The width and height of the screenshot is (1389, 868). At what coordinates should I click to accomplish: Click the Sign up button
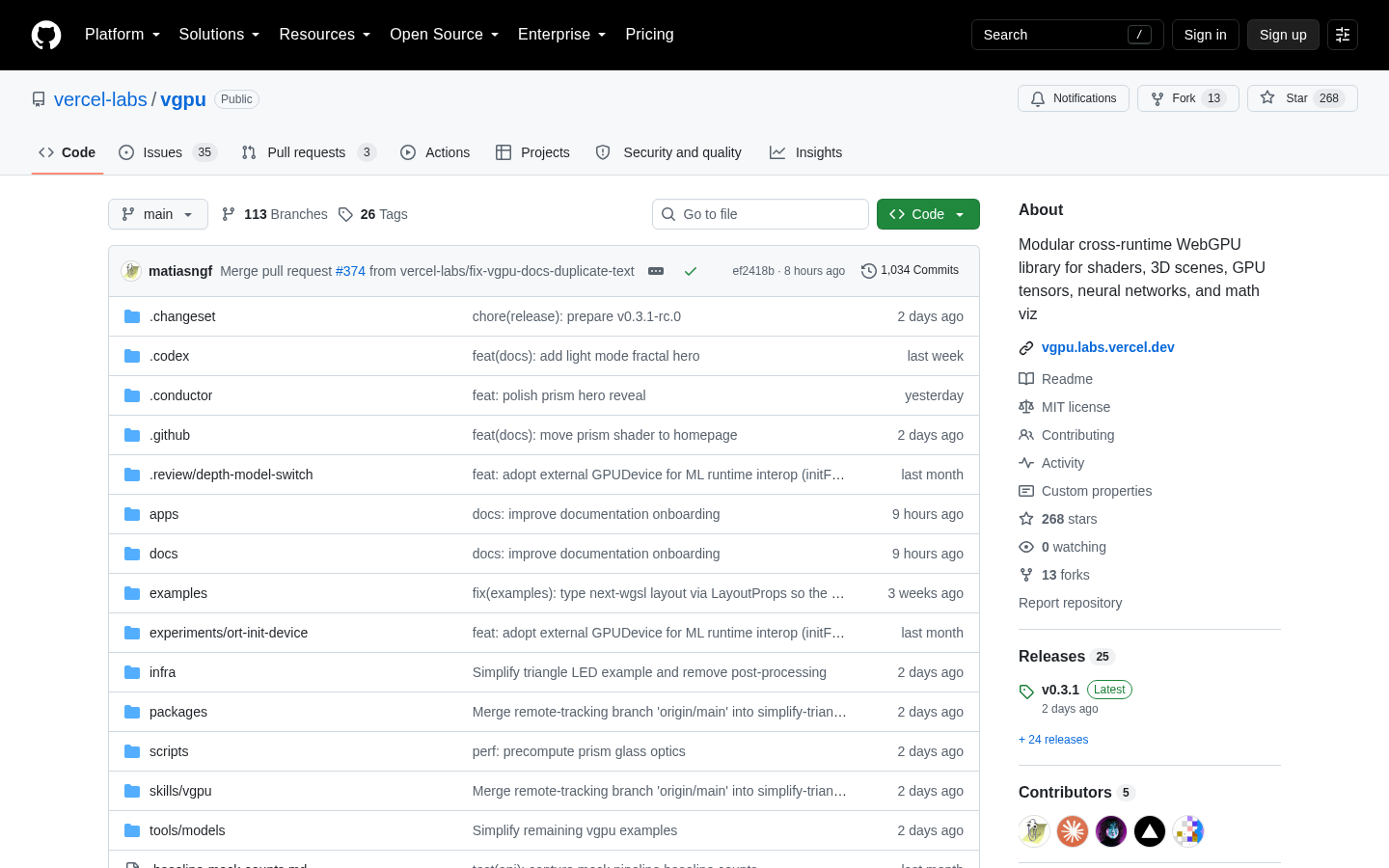click(x=1283, y=35)
